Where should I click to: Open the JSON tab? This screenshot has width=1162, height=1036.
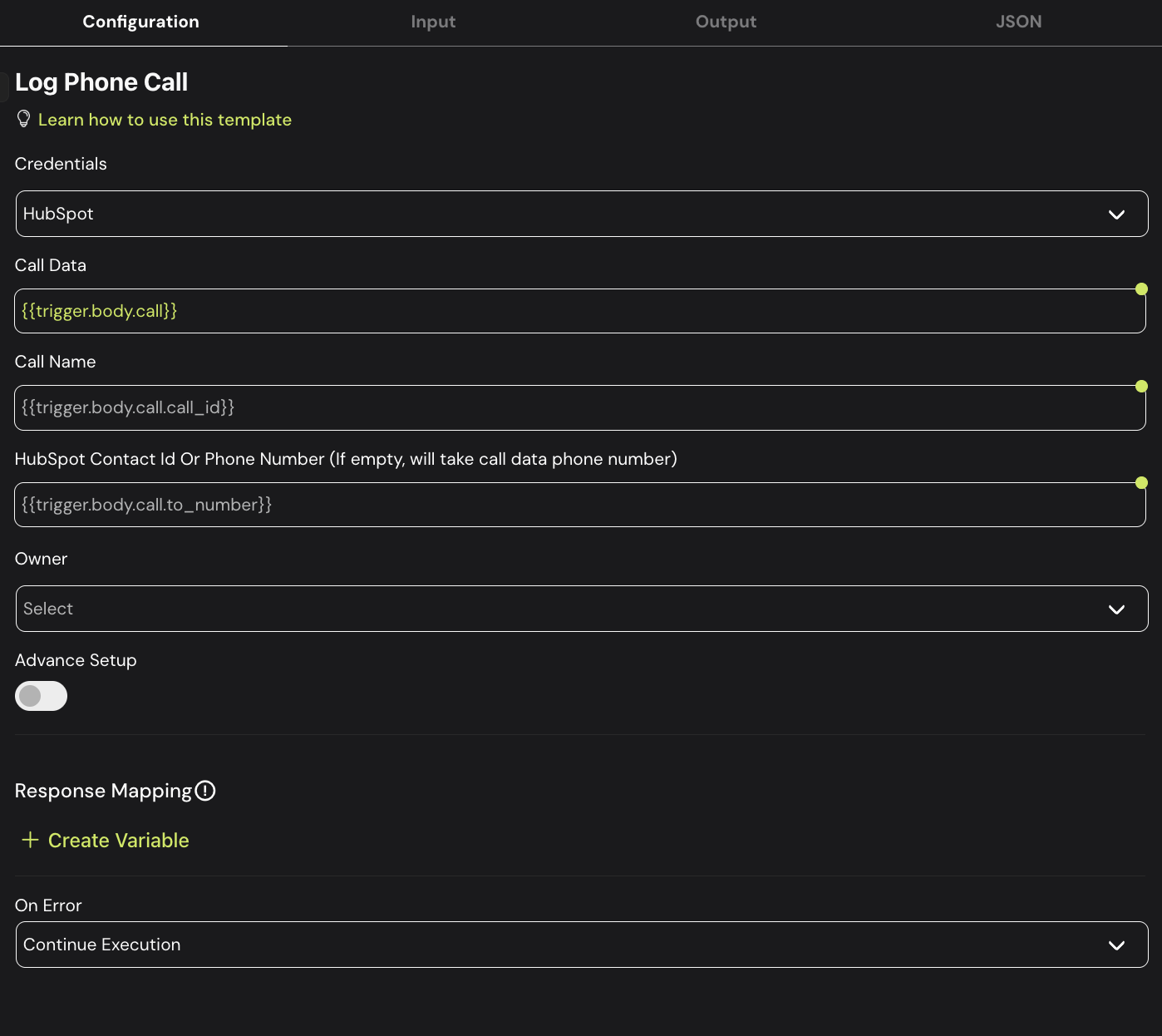[x=1018, y=22]
